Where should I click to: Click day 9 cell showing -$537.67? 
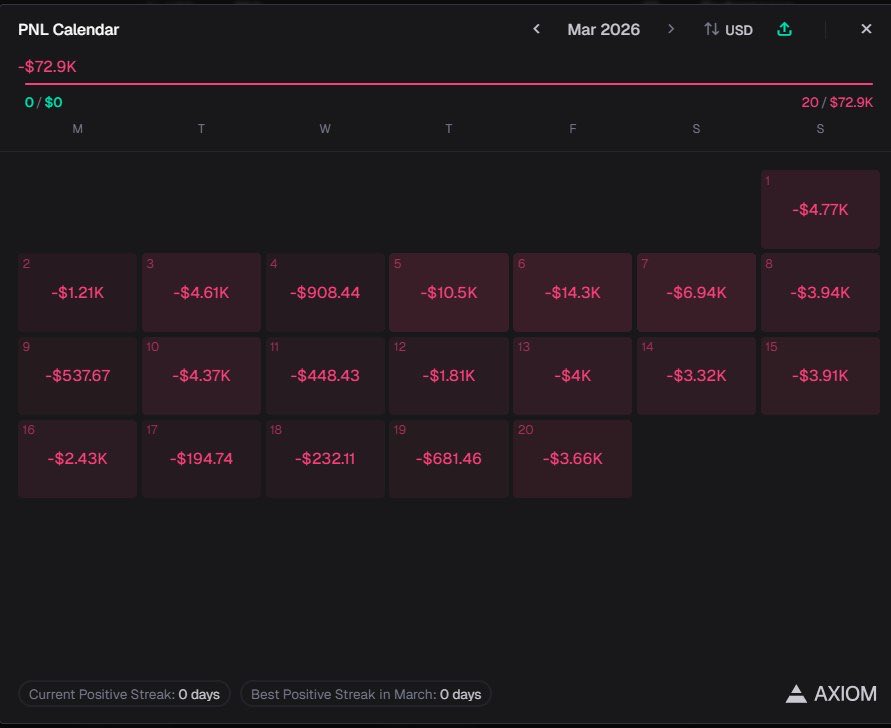77,375
